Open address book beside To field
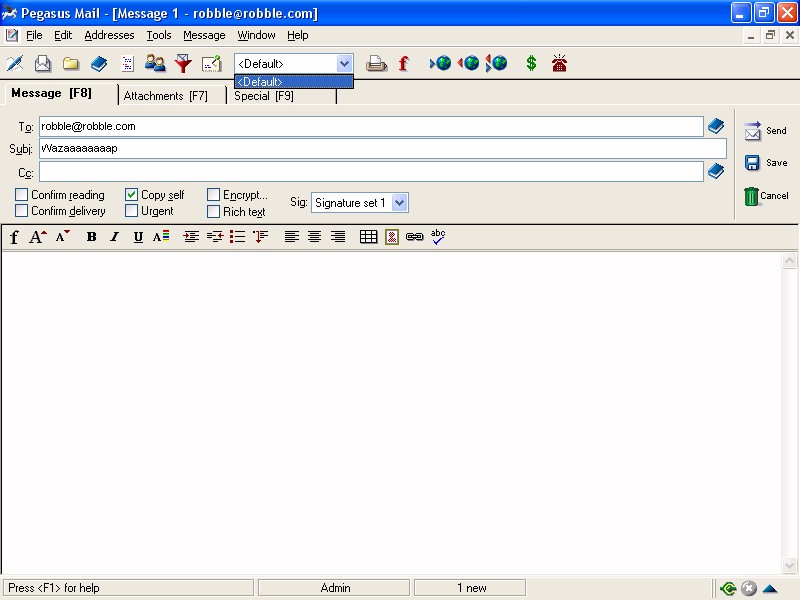This screenshot has width=800, height=600. 716,126
